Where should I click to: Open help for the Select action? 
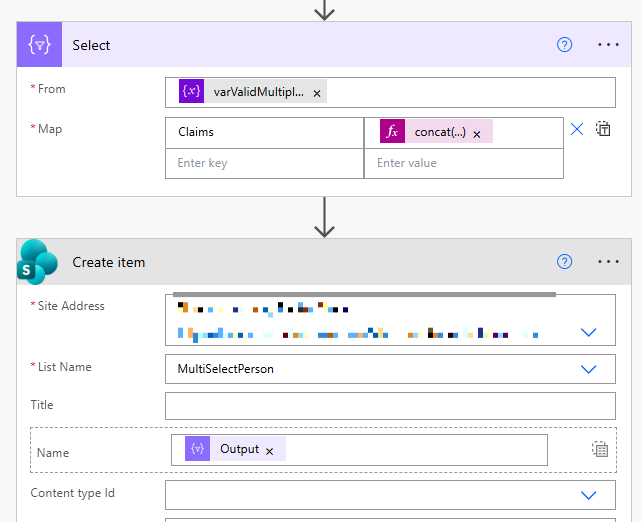pos(565,45)
